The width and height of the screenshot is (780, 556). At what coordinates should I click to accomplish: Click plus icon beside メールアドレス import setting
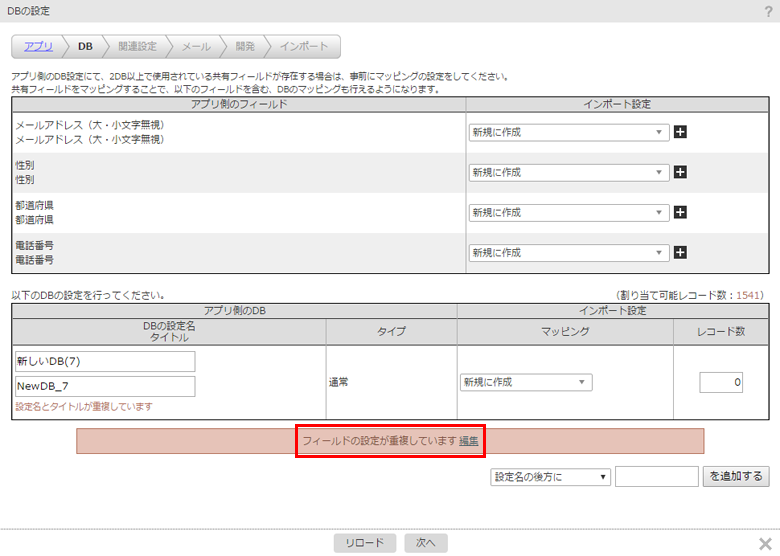pos(680,132)
